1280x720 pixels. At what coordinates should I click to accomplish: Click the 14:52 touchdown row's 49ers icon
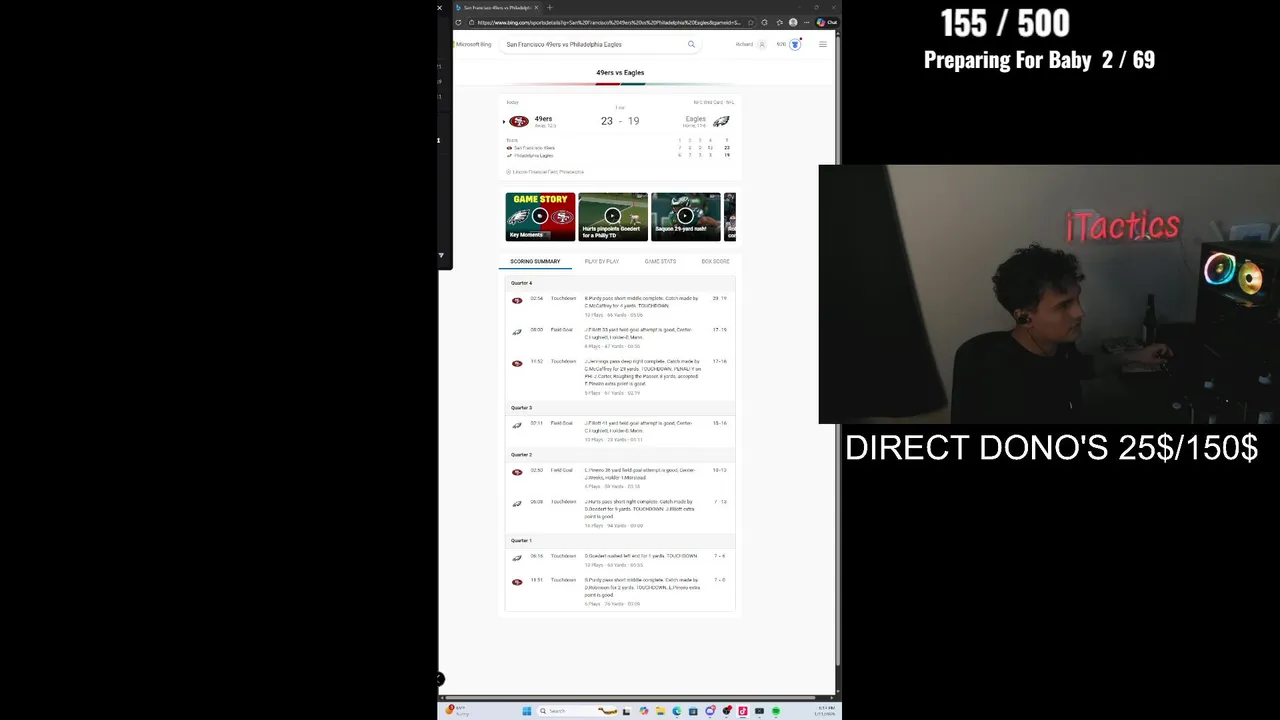coord(517,363)
